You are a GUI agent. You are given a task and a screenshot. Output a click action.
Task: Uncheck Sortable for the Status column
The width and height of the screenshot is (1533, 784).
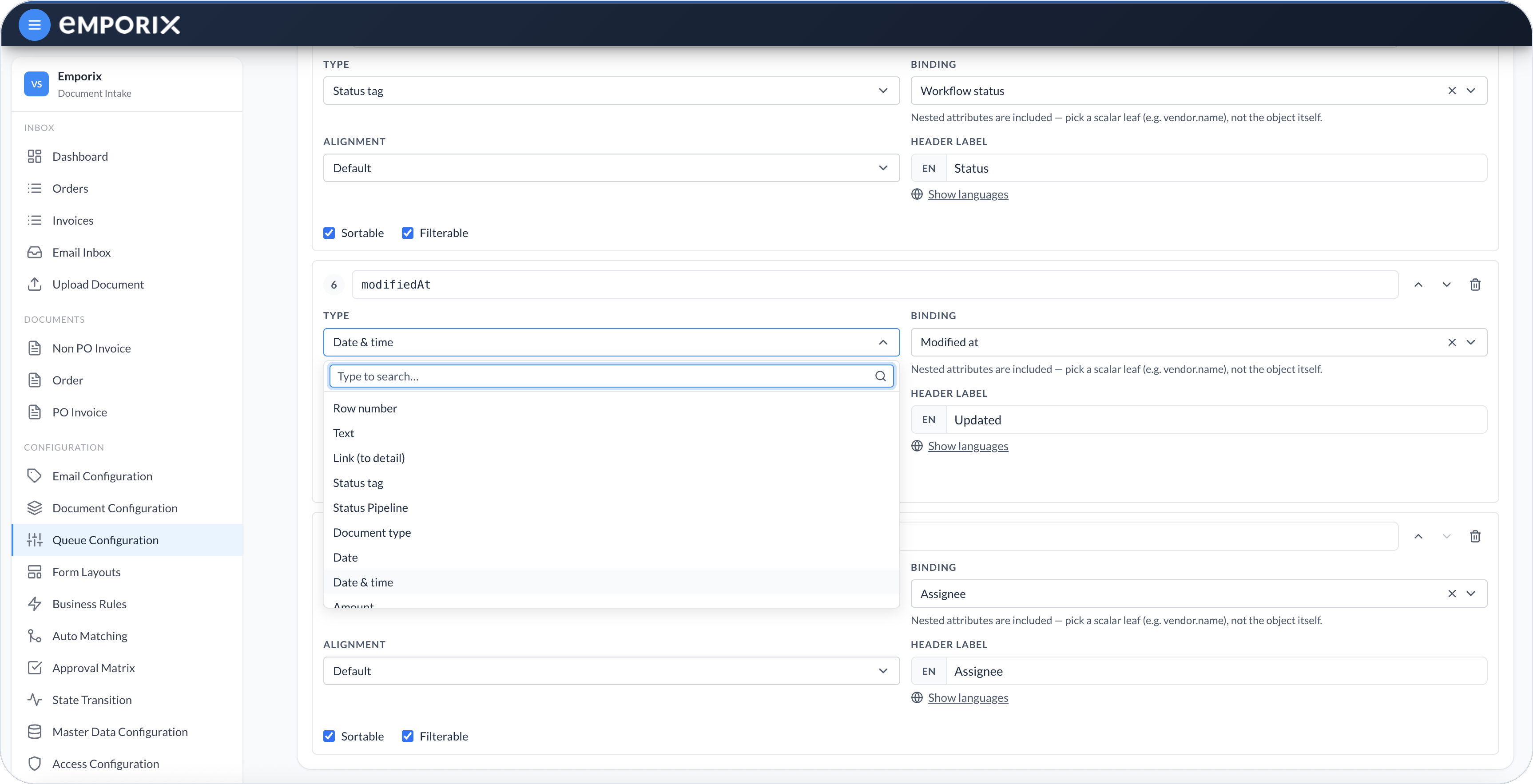coord(329,233)
